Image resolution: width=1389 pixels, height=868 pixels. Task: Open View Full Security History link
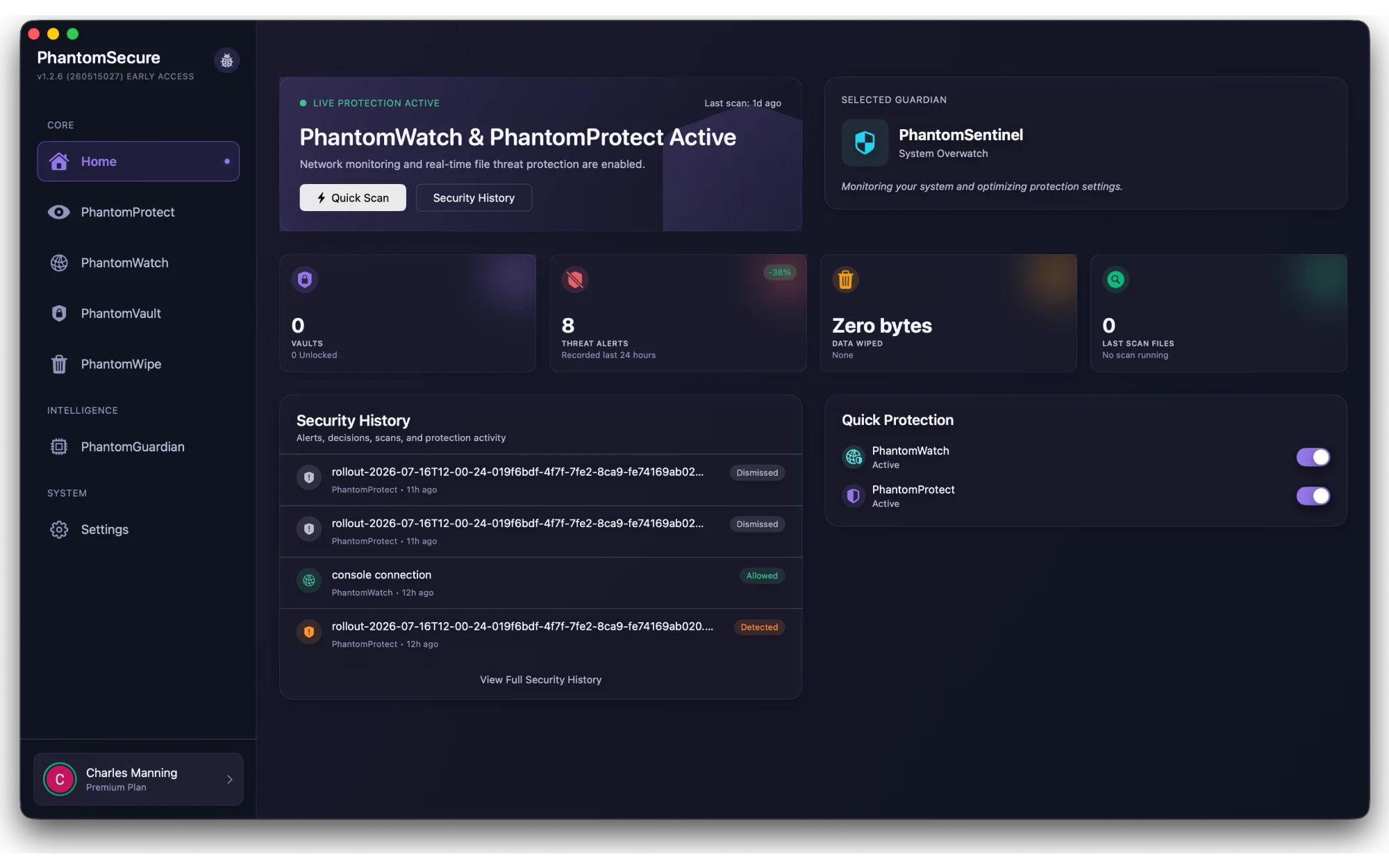click(540, 680)
